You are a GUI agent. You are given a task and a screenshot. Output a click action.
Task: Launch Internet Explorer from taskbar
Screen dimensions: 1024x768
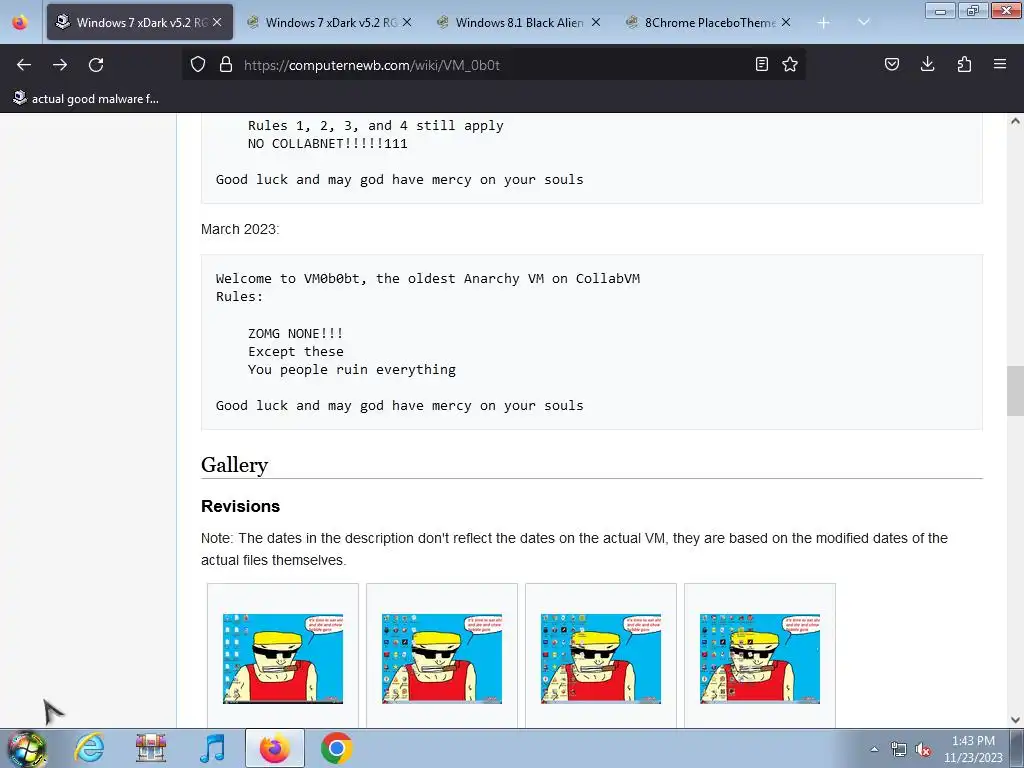coord(89,748)
